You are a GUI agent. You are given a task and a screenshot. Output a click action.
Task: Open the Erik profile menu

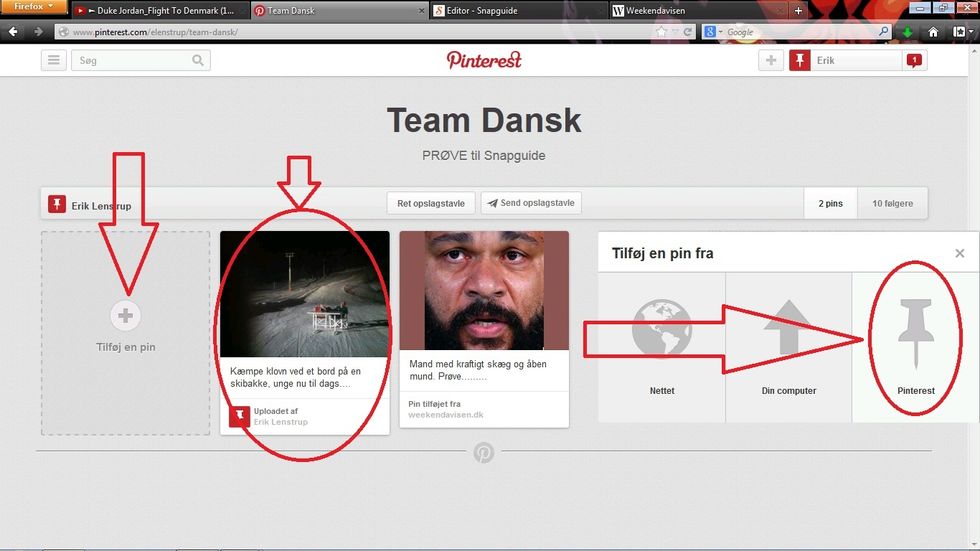point(845,60)
